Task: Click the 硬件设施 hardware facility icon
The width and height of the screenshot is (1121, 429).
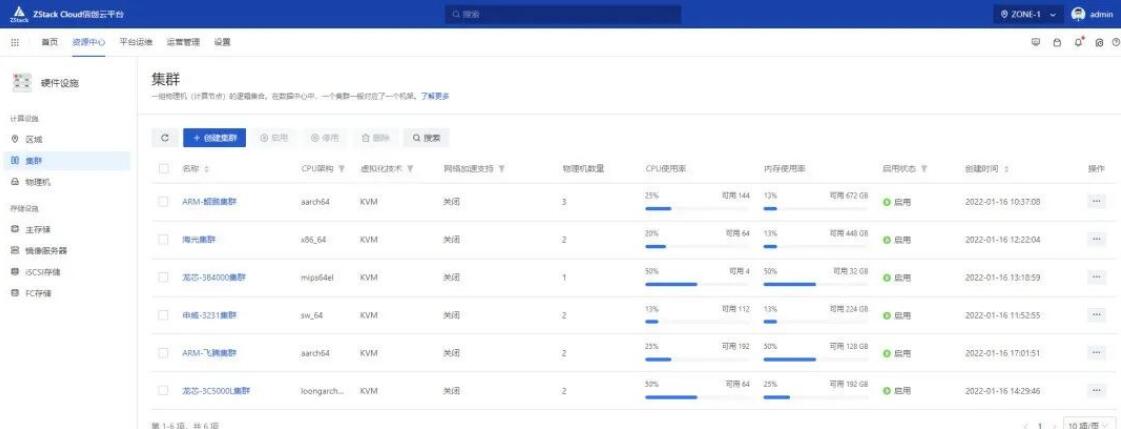Action: pyautogui.click(x=22, y=83)
